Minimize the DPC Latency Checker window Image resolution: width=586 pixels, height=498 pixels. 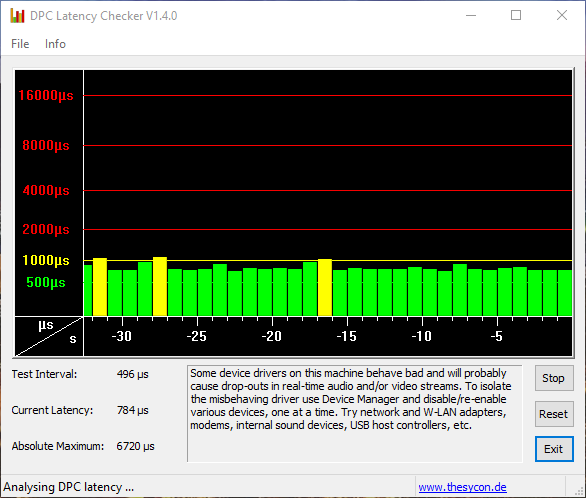tap(471, 15)
